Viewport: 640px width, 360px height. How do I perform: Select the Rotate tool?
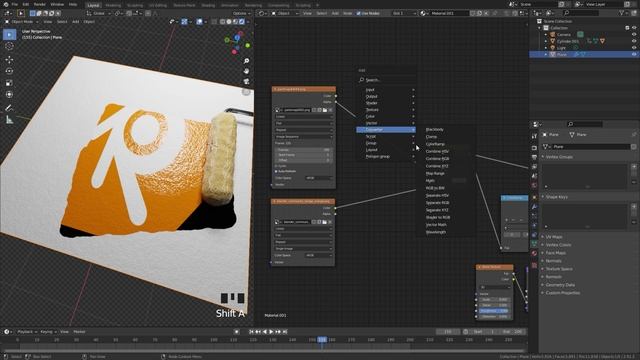(9, 71)
